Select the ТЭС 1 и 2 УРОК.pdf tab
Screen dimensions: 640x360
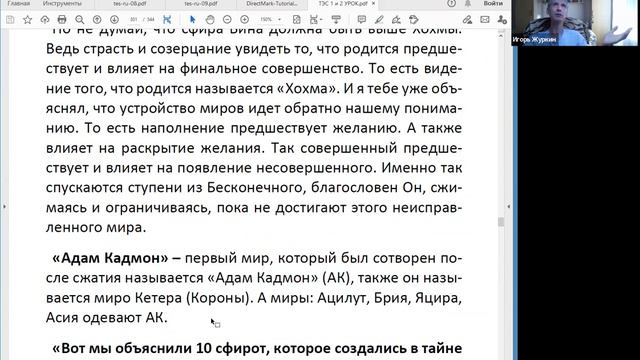(343, 4)
